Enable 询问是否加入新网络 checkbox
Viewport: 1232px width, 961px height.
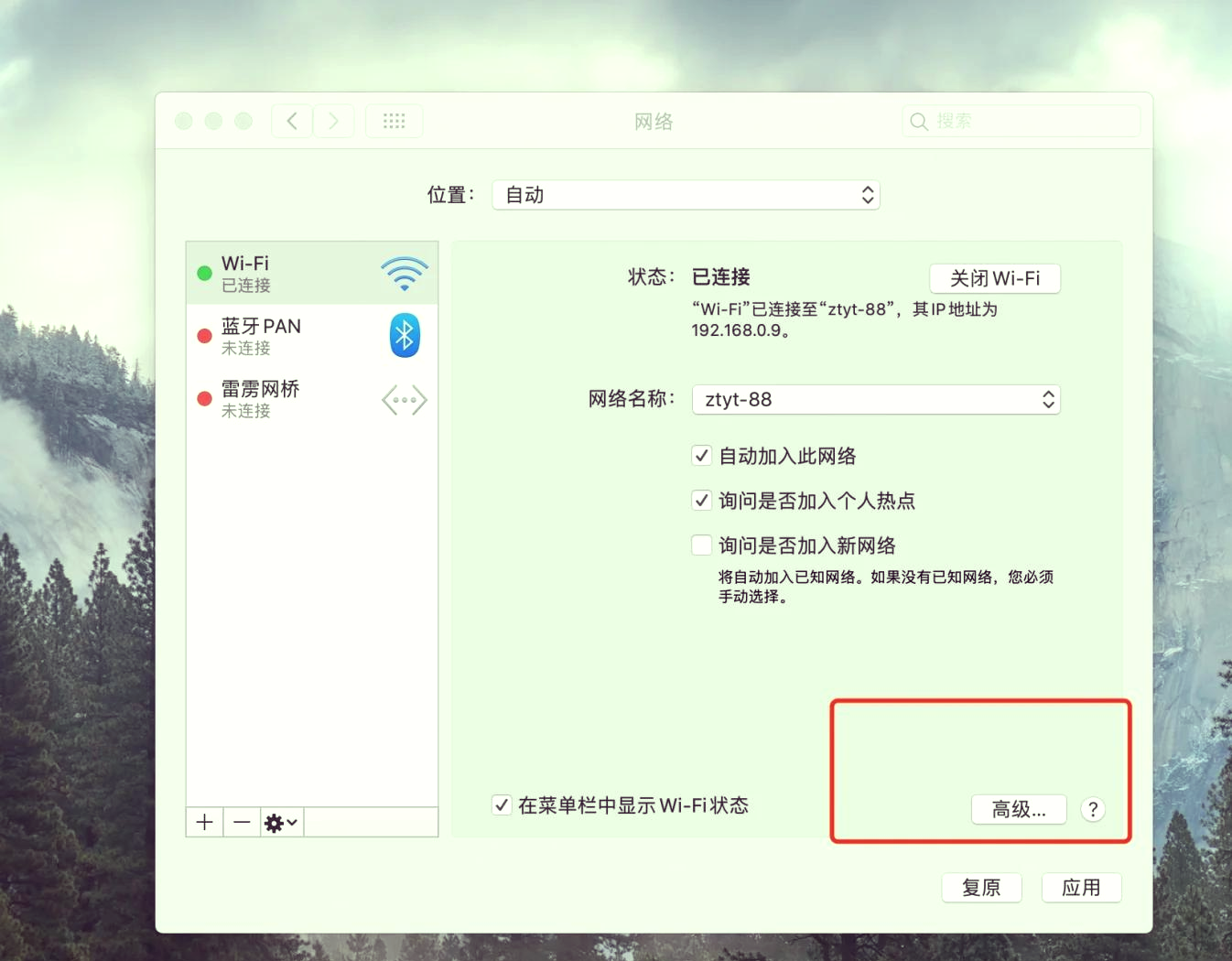[701, 545]
